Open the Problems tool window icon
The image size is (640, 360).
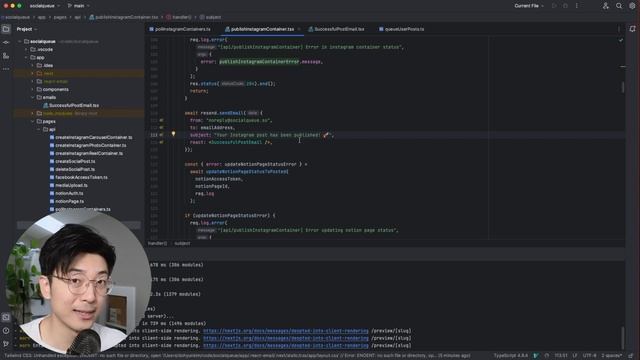pos(6,331)
